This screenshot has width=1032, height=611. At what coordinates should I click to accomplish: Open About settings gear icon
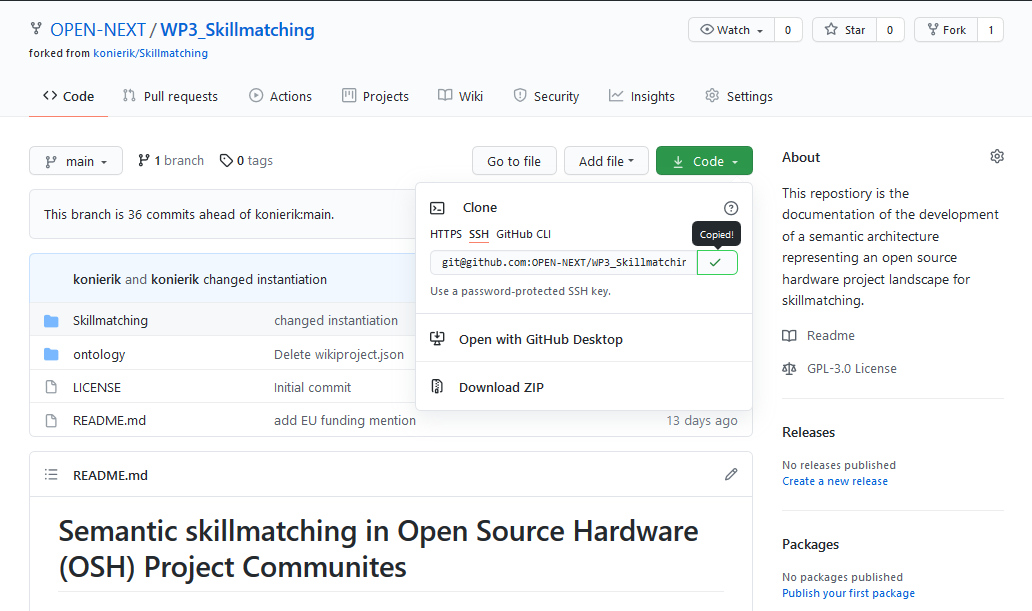[x=996, y=157]
